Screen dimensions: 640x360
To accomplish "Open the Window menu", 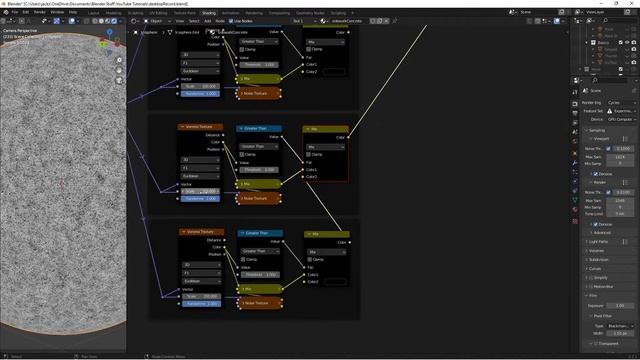I will coord(57,12).
